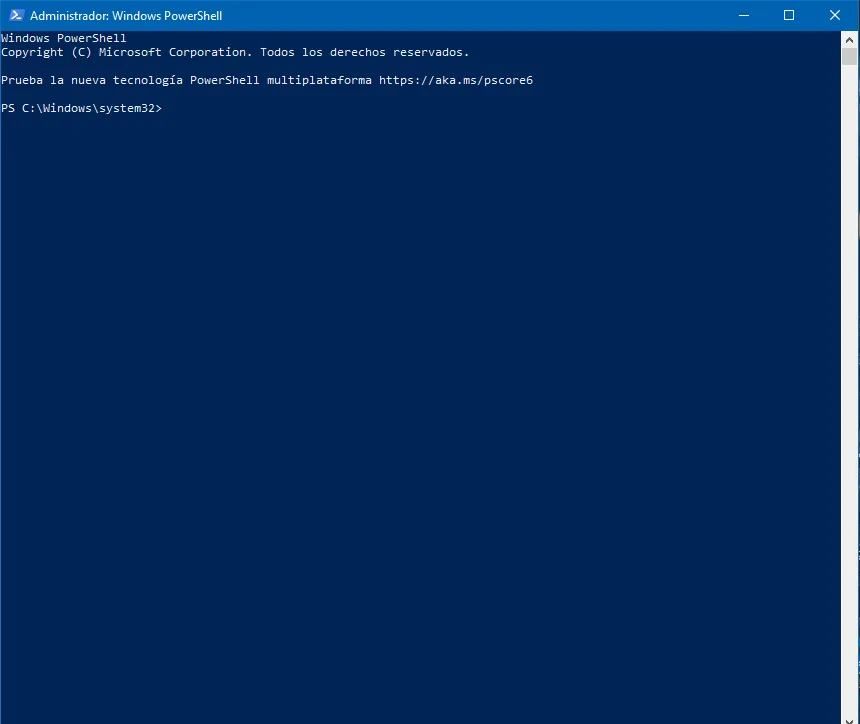Click the title 'Administrador: Windows PowerShell'
The width and height of the screenshot is (860, 724).
tap(126, 15)
